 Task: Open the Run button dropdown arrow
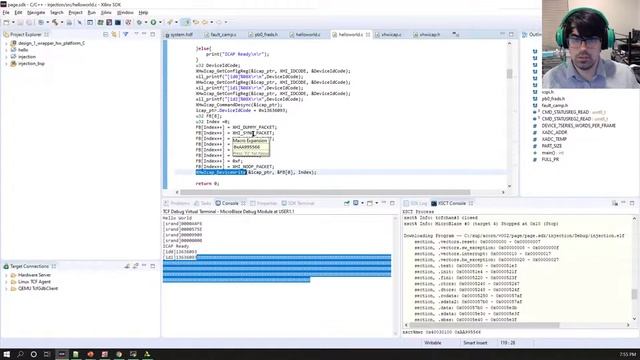pos(160,22)
